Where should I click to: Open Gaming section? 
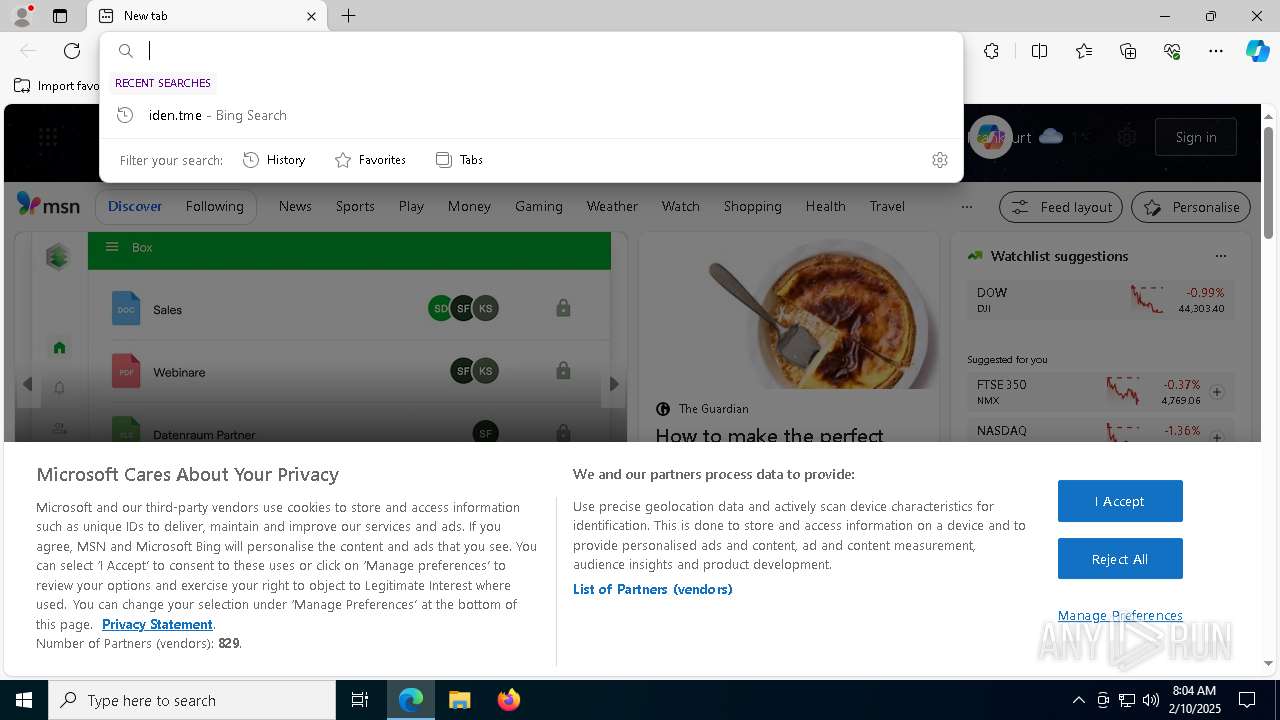(x=539, y=206)
